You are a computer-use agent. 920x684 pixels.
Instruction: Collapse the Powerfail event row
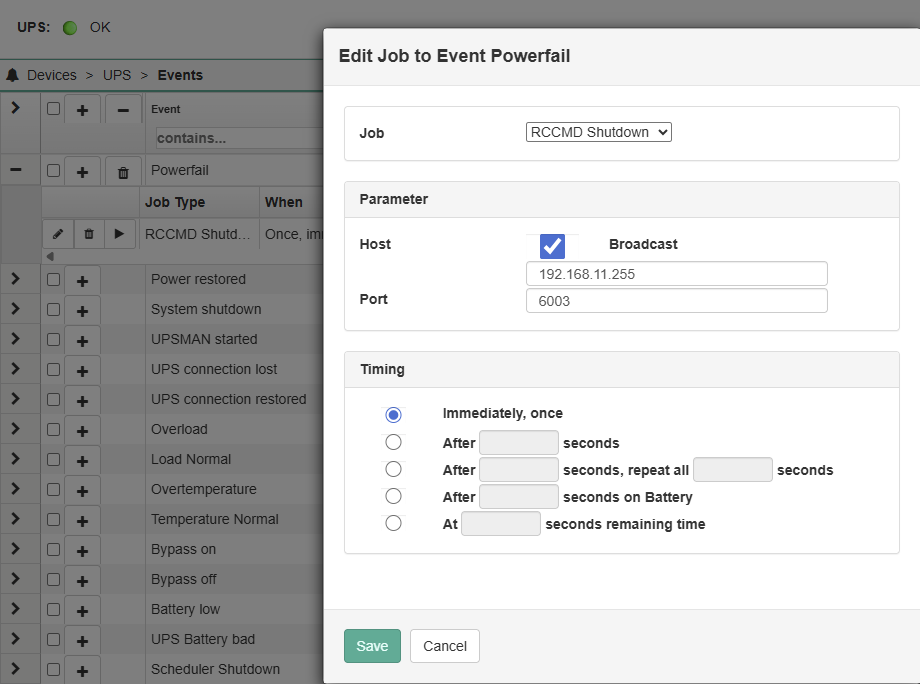[x=16, y=170]
